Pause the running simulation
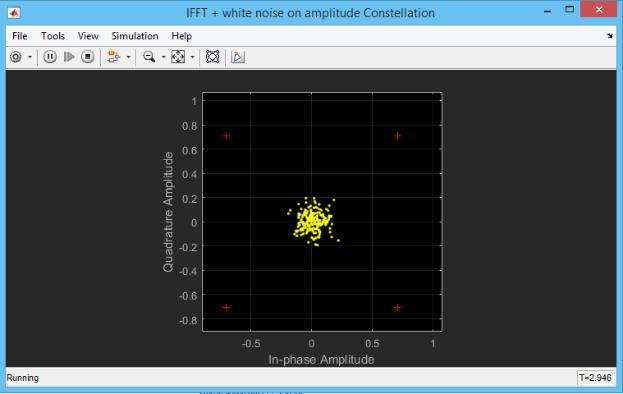 (50, 57)
